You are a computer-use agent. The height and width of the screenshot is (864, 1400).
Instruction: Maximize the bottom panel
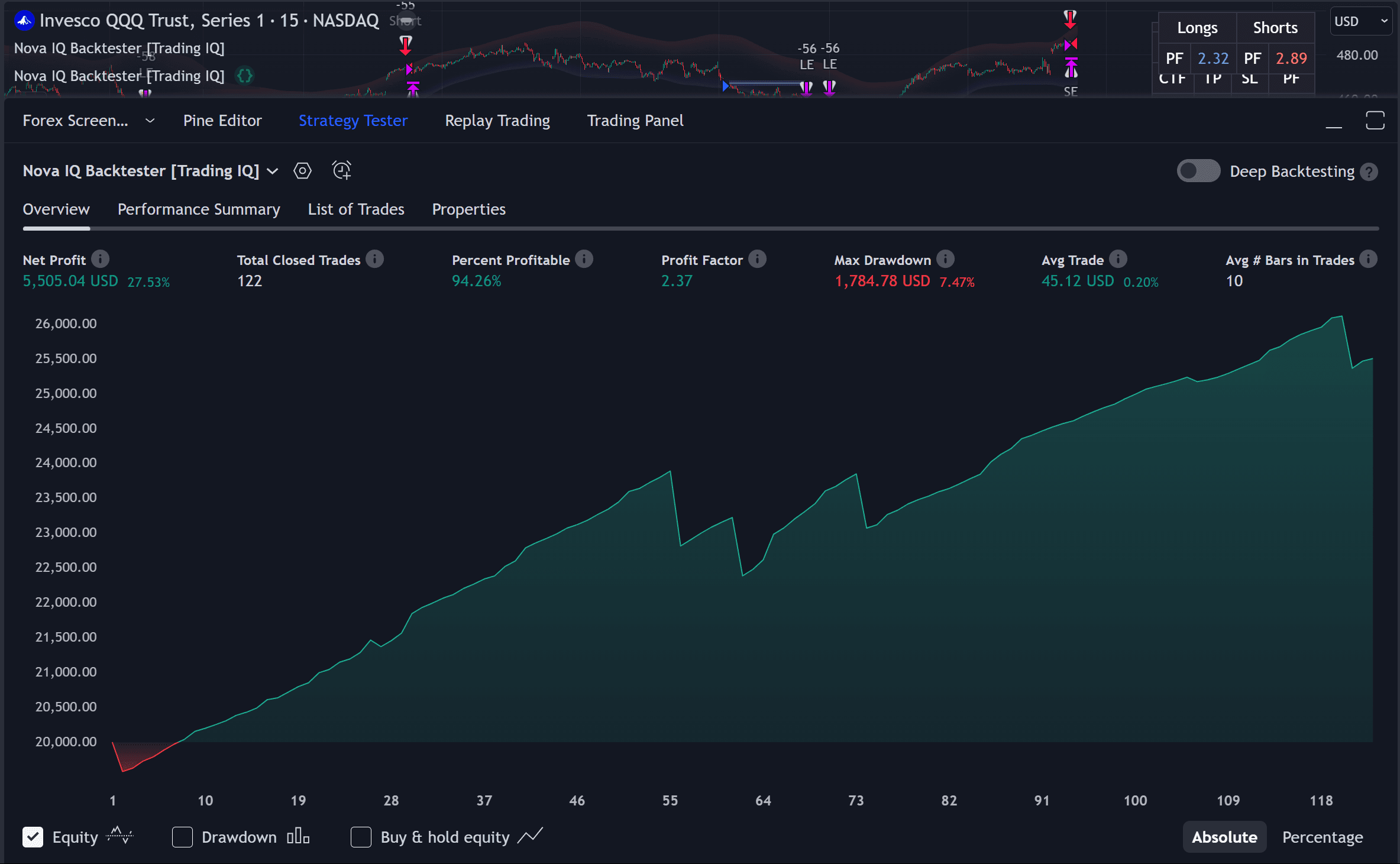pyautogui.click(x=1375, y=120)
